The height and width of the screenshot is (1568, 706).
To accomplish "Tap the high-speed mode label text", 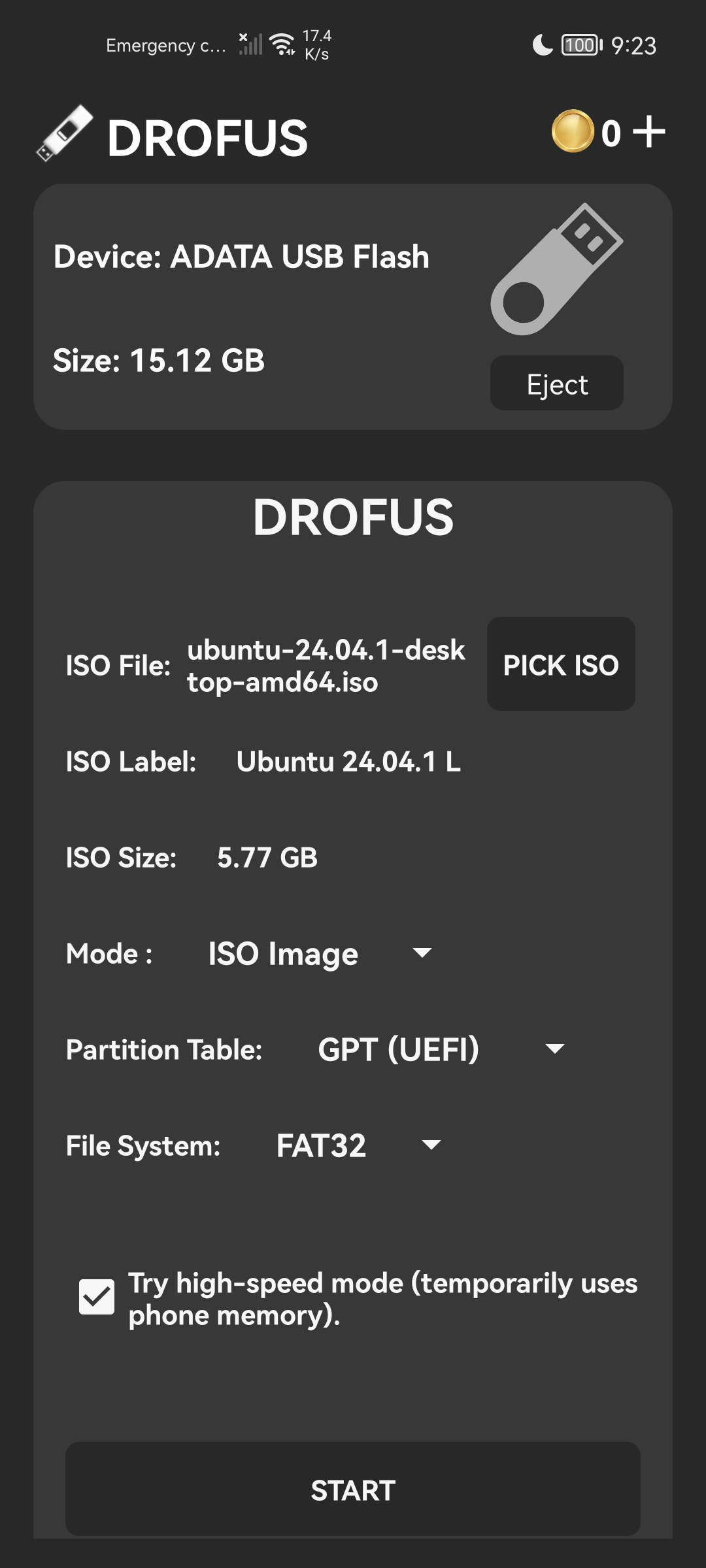I will click(x=382, y=1299).
